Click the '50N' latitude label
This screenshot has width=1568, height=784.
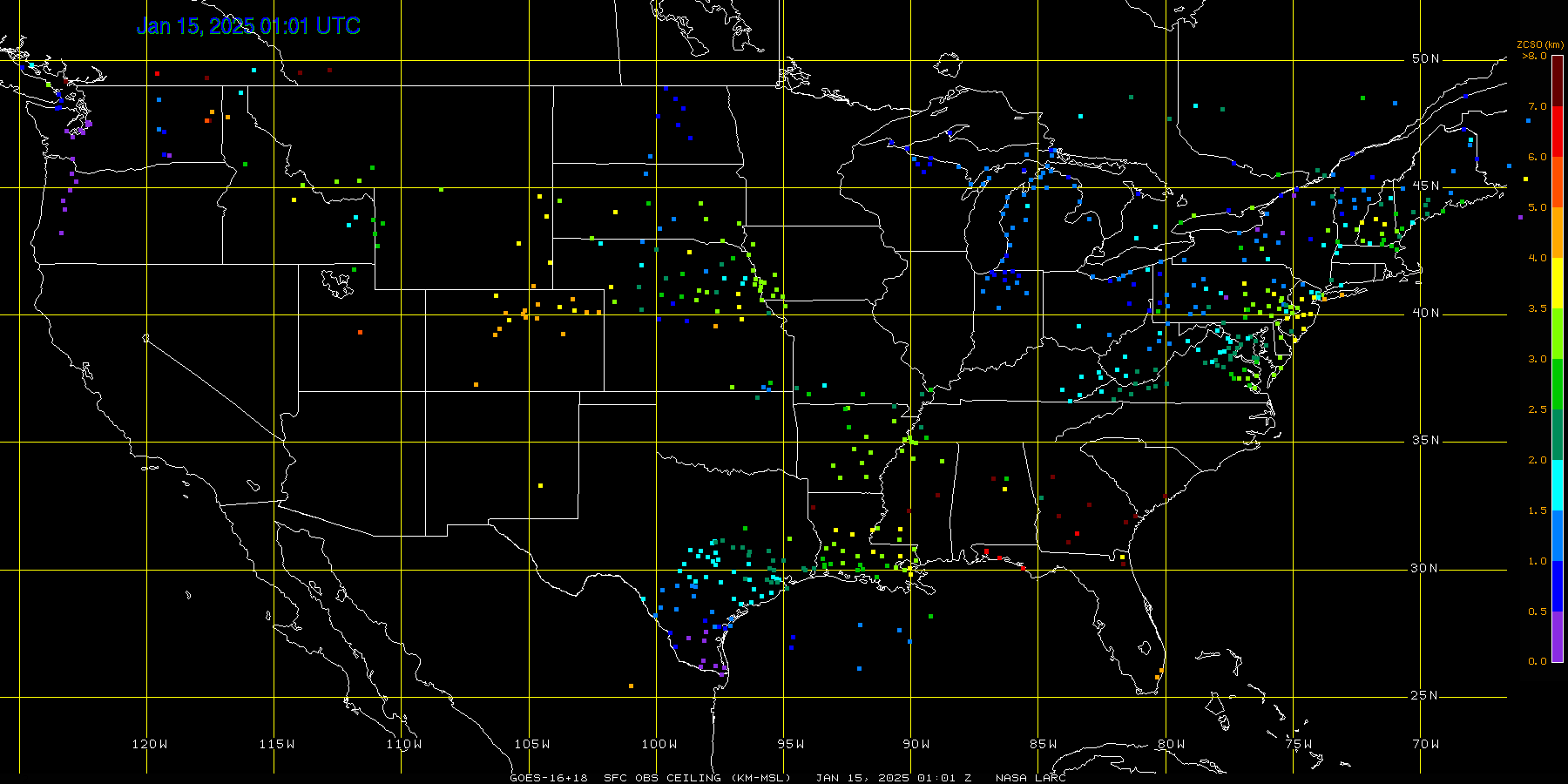pos(1426,58)
